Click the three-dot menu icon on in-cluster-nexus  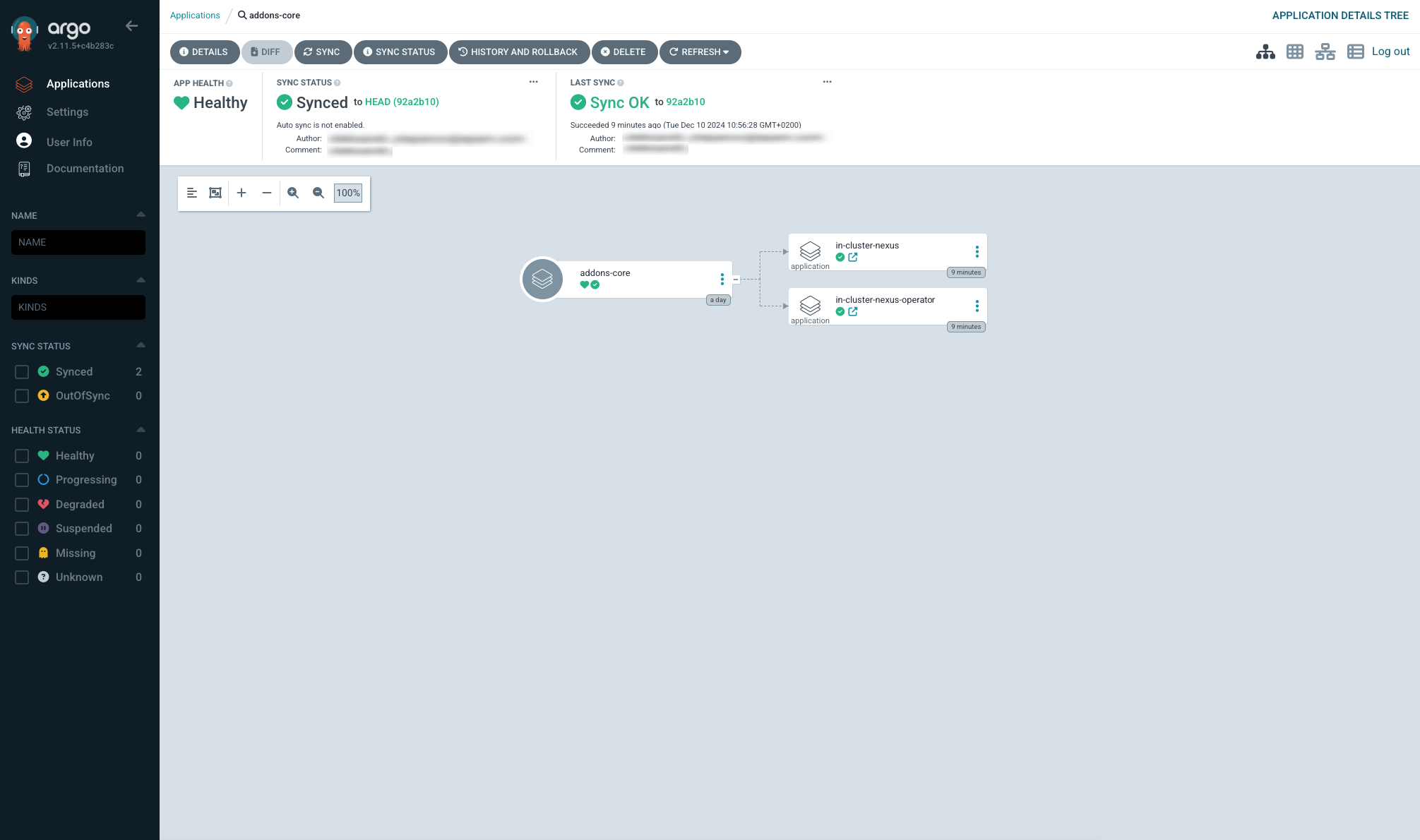(977, 250)
